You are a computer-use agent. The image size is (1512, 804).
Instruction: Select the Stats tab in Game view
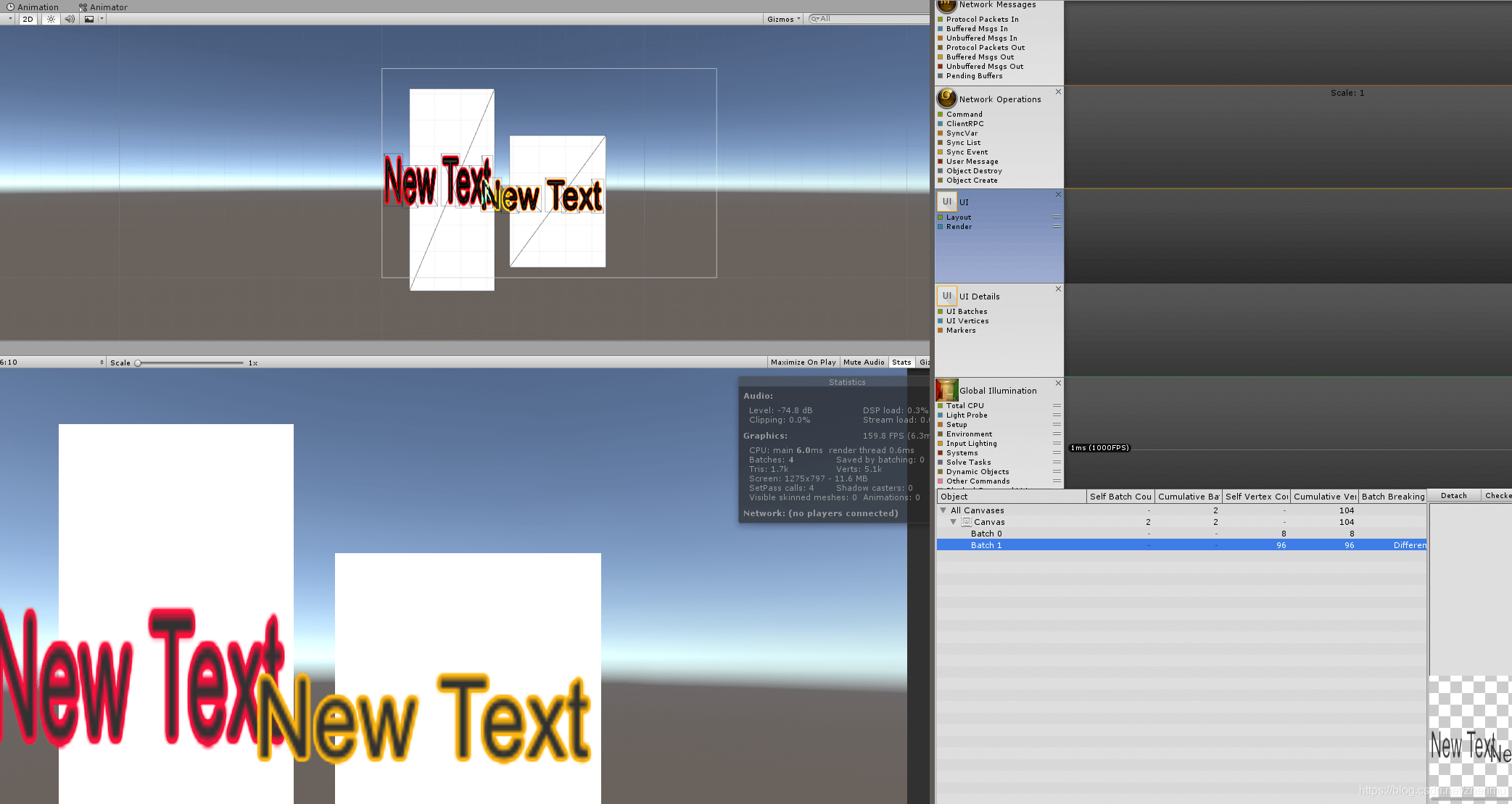coord(900,362)
